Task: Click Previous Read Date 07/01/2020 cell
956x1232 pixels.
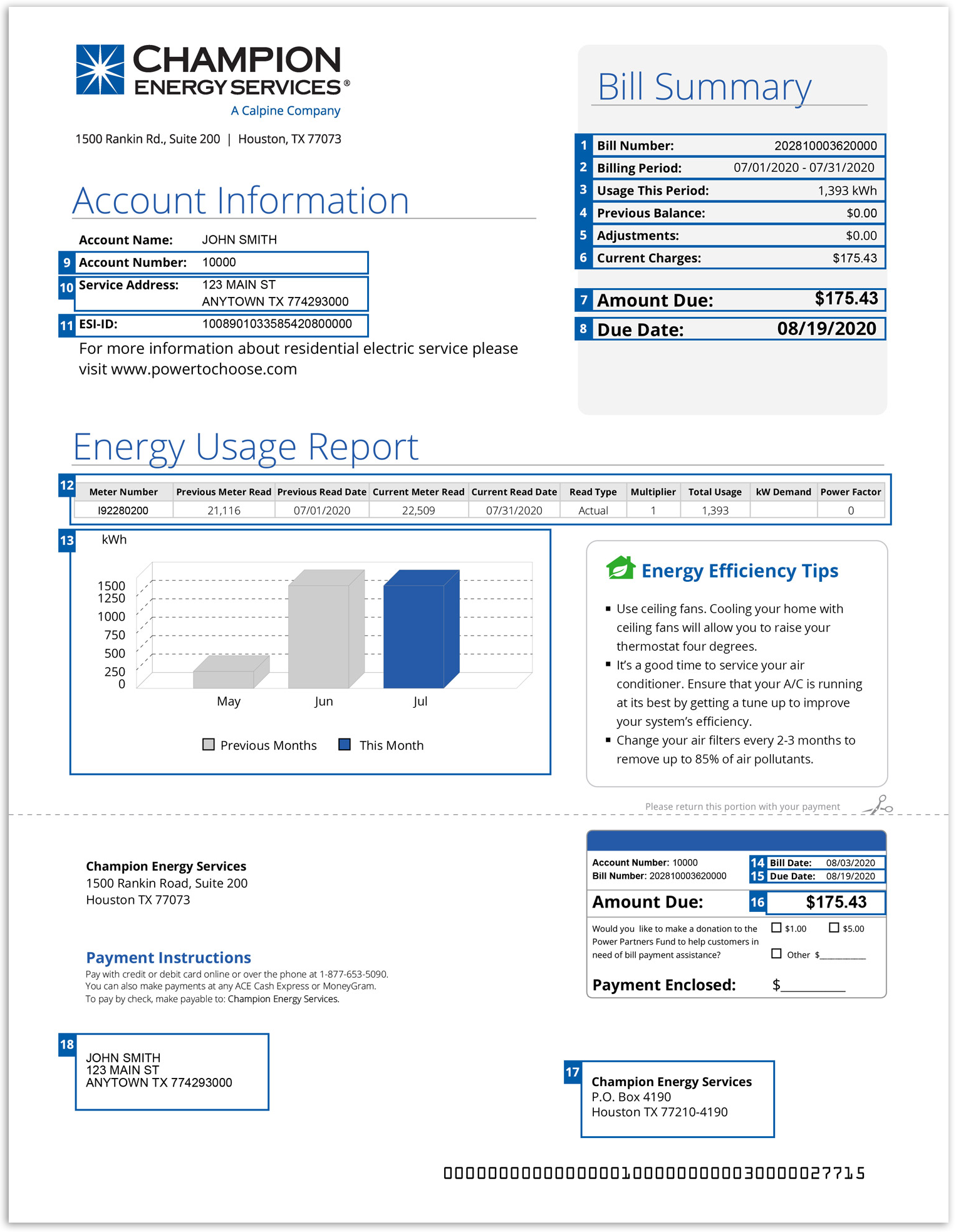Action: pyautogui.click(x=322, y=510)
